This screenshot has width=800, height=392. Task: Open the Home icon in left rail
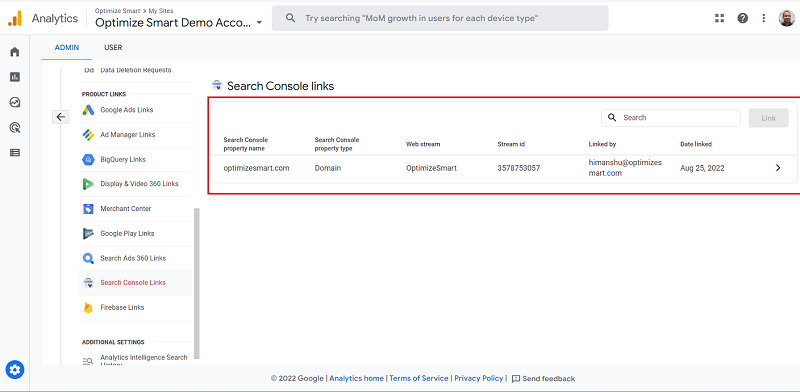coord(15,52)
